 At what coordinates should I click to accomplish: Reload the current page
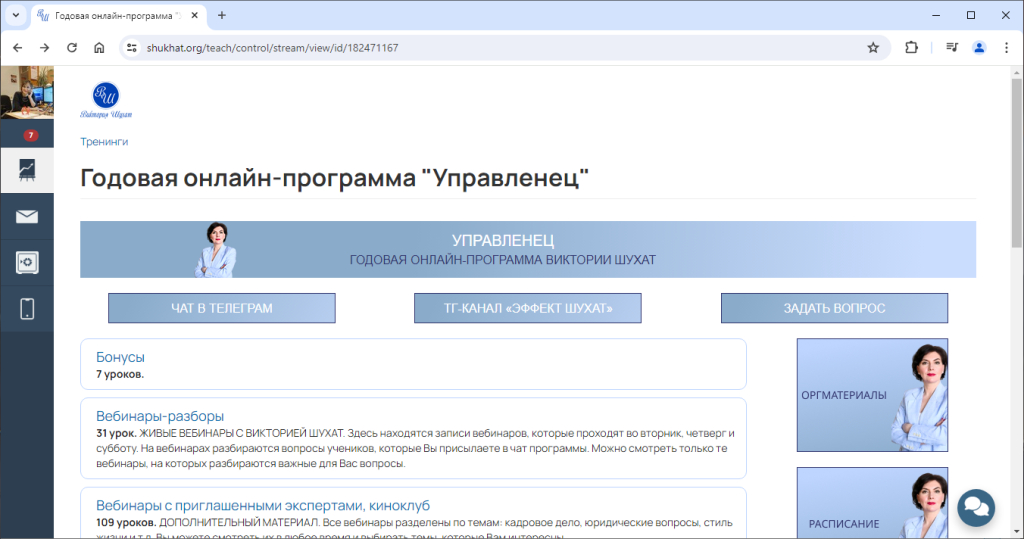[72, 48]
